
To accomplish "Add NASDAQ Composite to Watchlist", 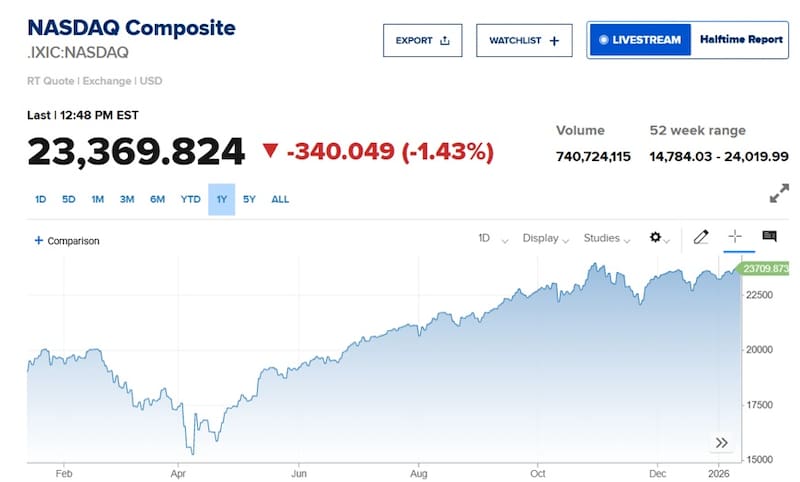I will (524, 41).
